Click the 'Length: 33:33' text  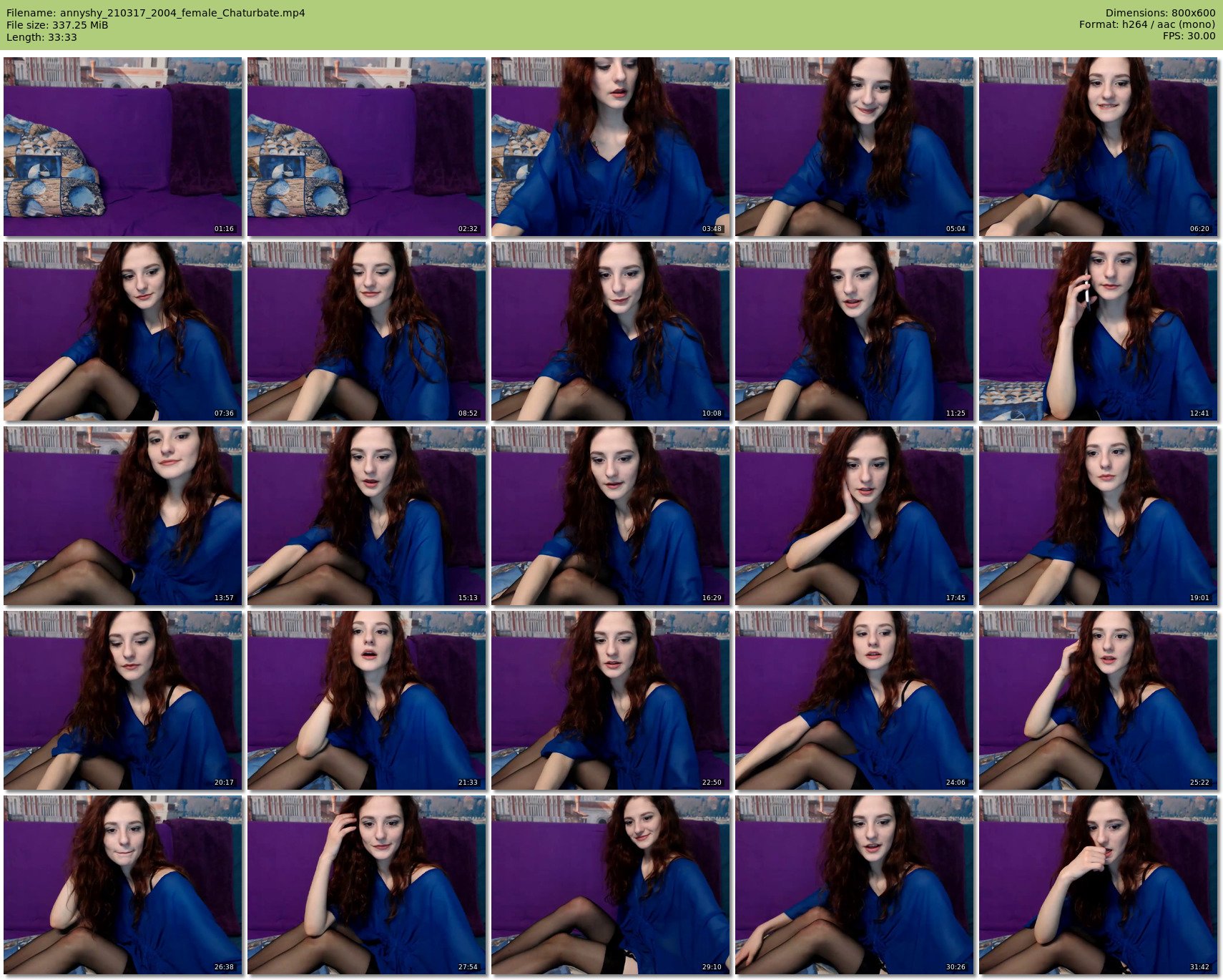(x=41, y=37)
